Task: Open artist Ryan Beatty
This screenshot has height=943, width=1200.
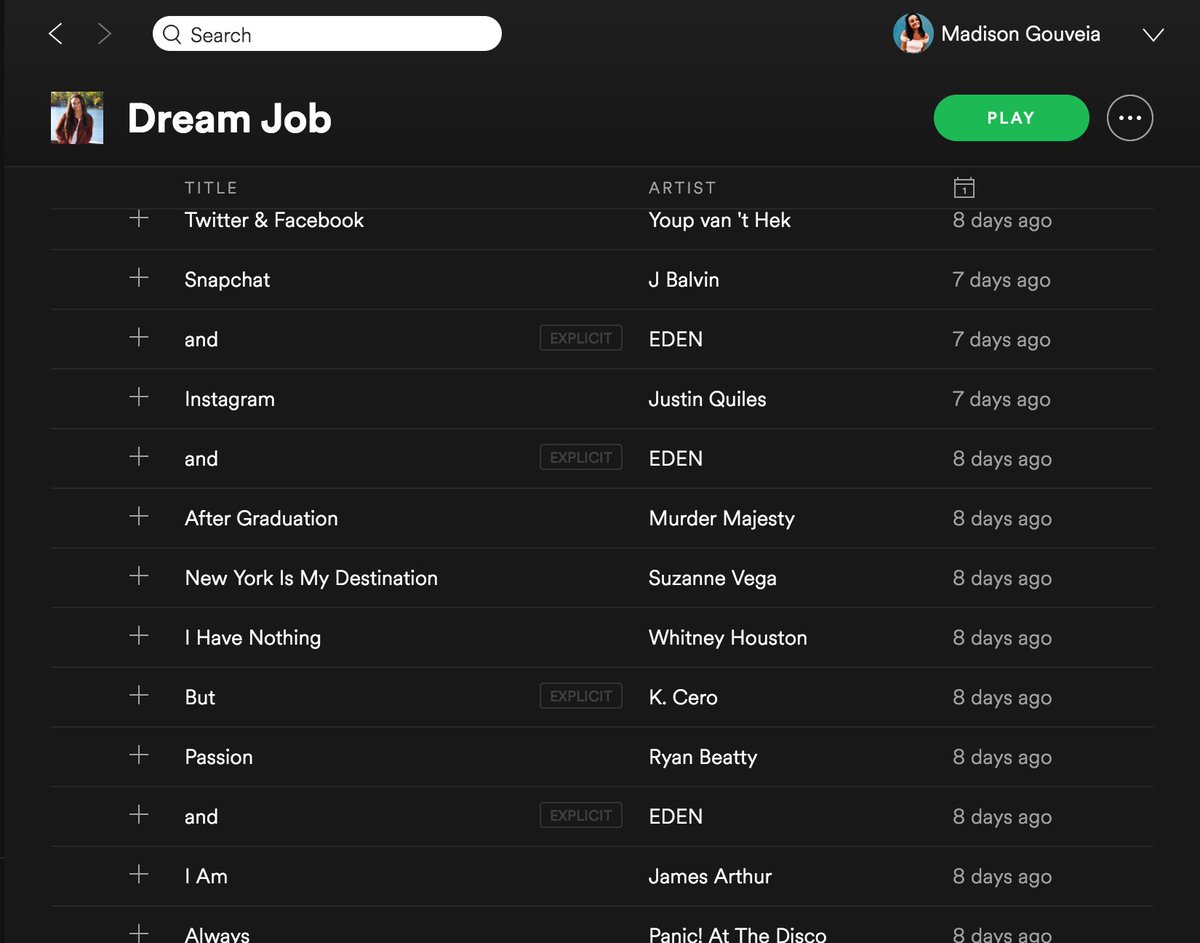Action: click(702, 757)
